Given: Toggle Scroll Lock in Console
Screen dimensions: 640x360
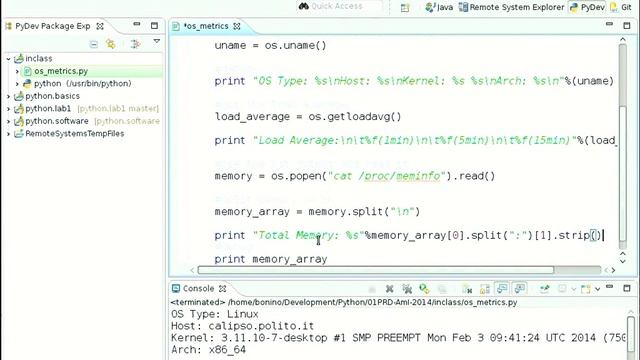Looking at the screenshot, I should 484,289.
